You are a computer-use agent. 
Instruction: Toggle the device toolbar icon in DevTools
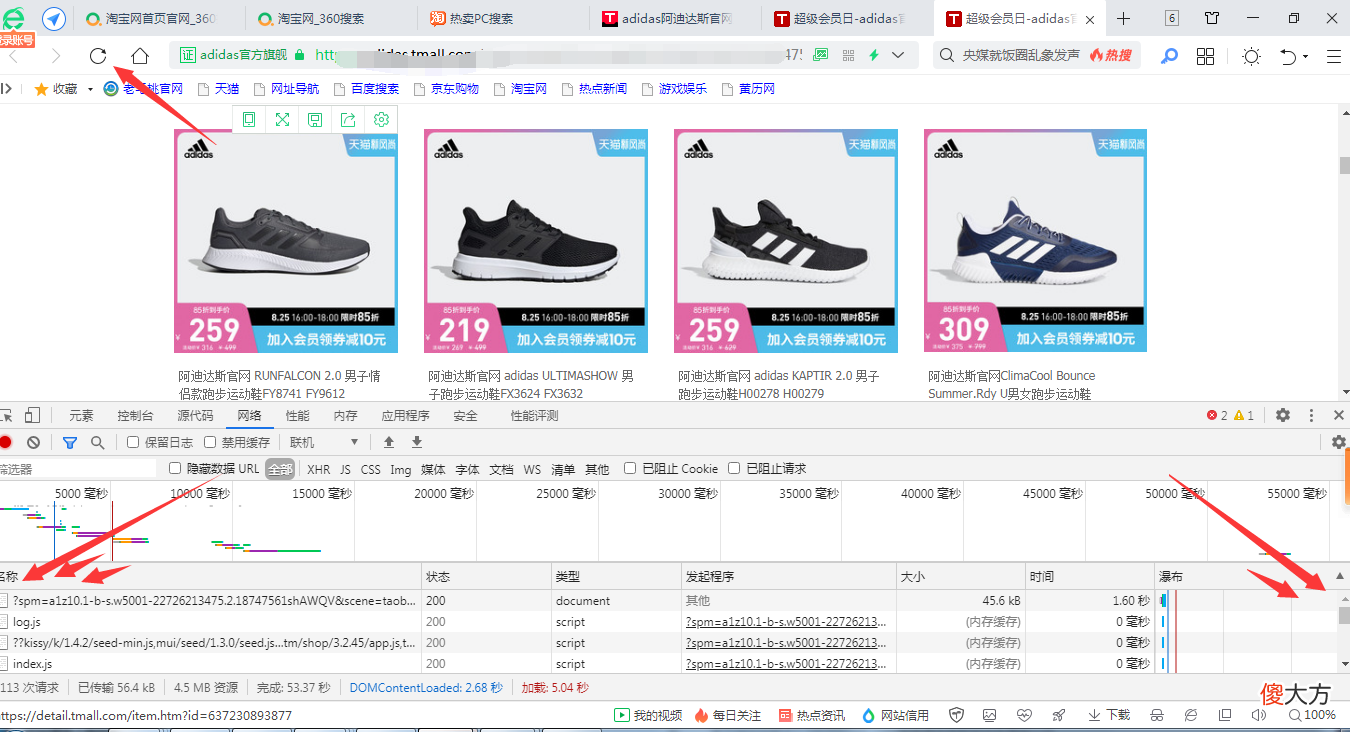click(x=32, y=415)
